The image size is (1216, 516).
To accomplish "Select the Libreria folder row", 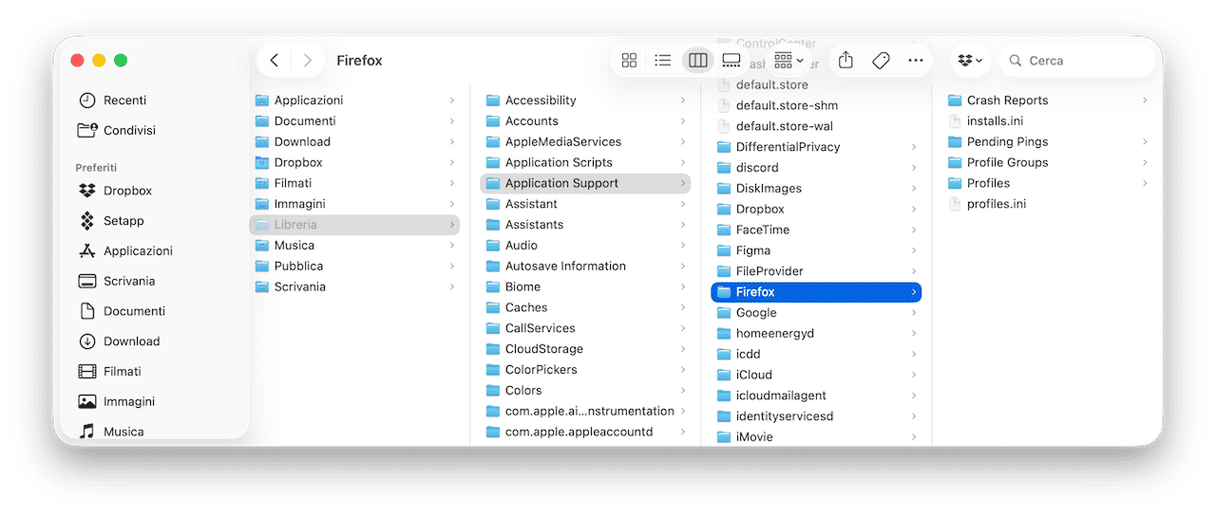I will [x=355, y=225].
